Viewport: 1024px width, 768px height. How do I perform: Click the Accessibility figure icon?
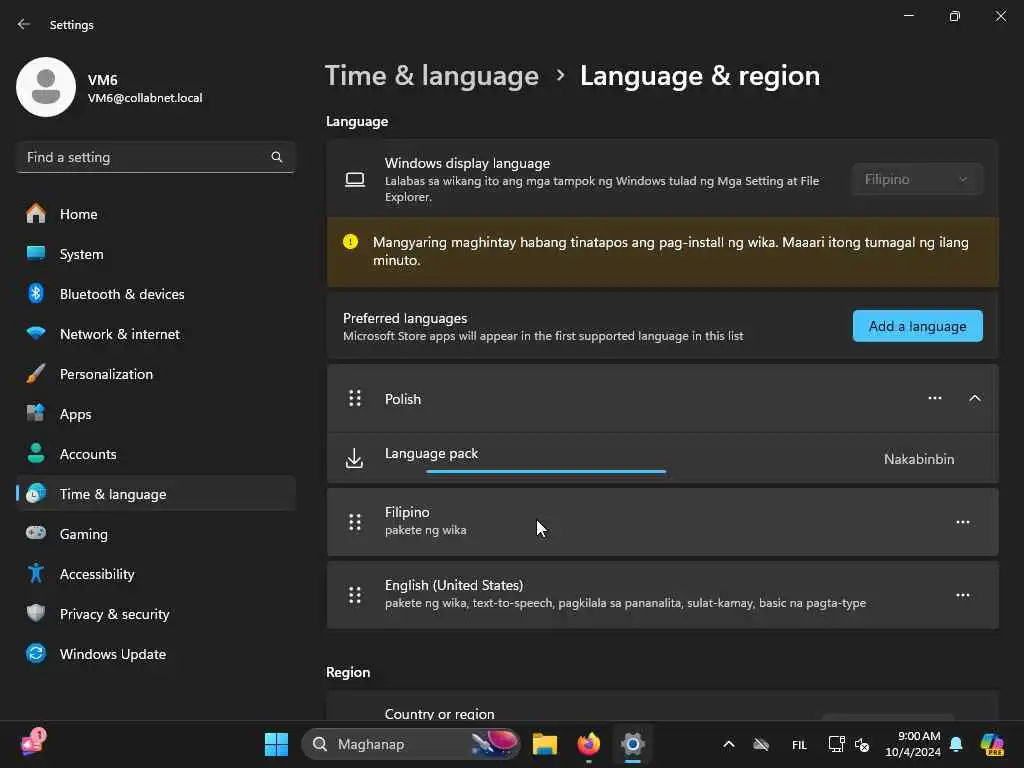click(x=36, y=573)
